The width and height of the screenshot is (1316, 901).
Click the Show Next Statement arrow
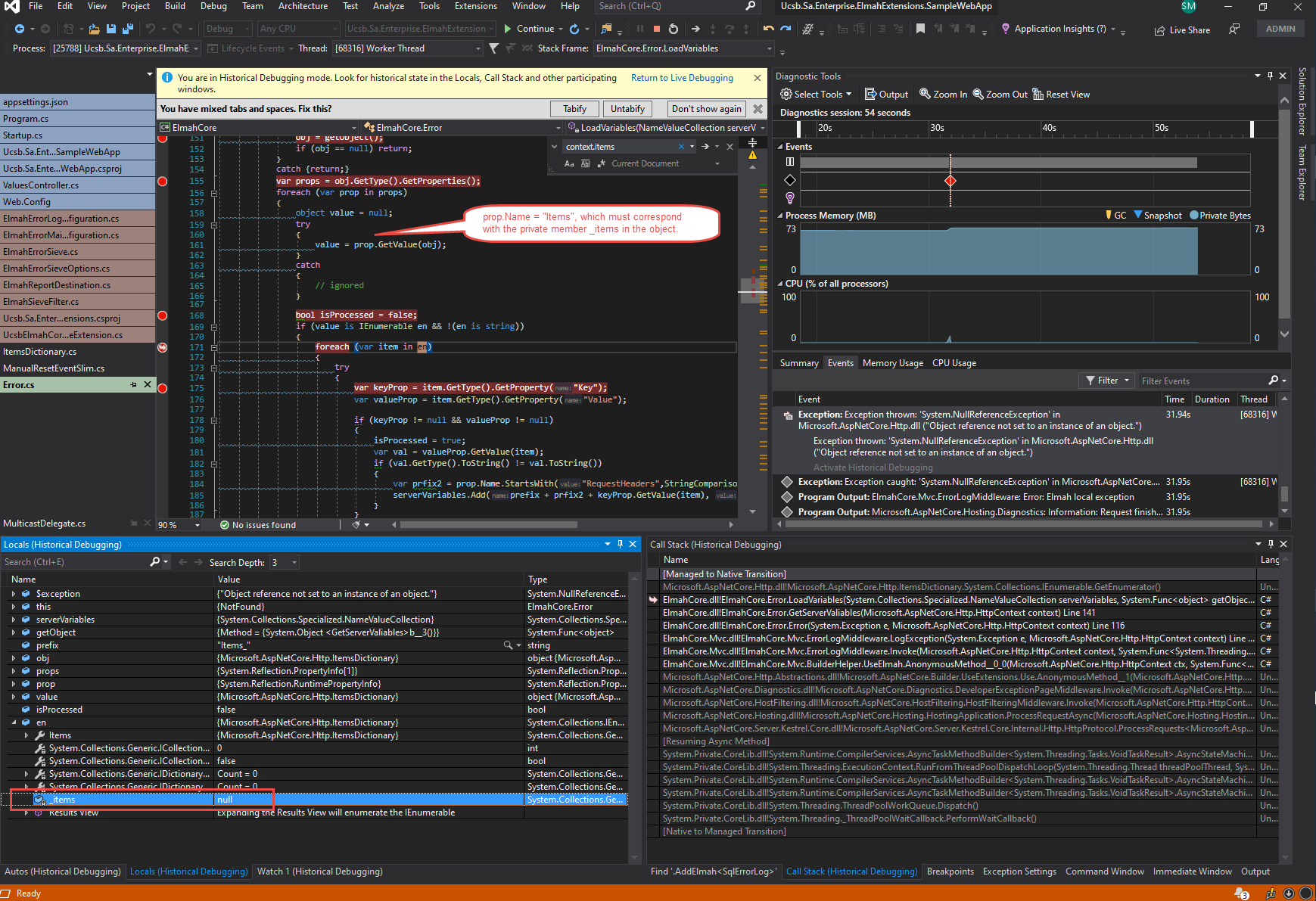pos(695,29)
